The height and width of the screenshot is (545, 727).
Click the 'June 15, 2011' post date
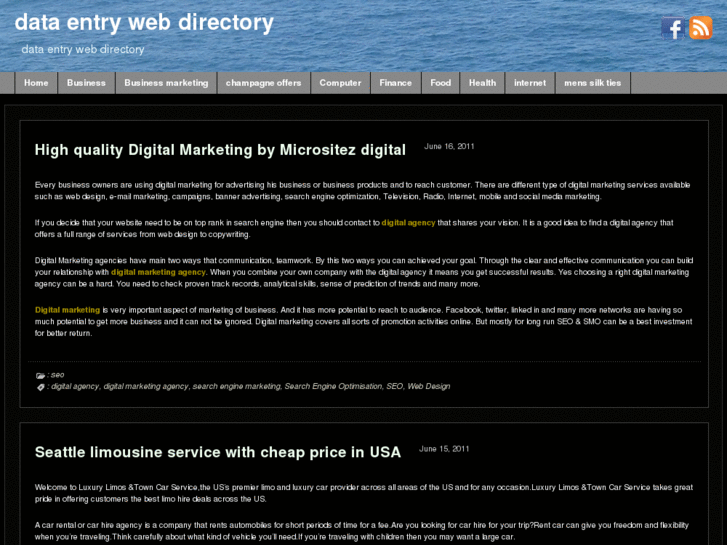tap(444, 449)
